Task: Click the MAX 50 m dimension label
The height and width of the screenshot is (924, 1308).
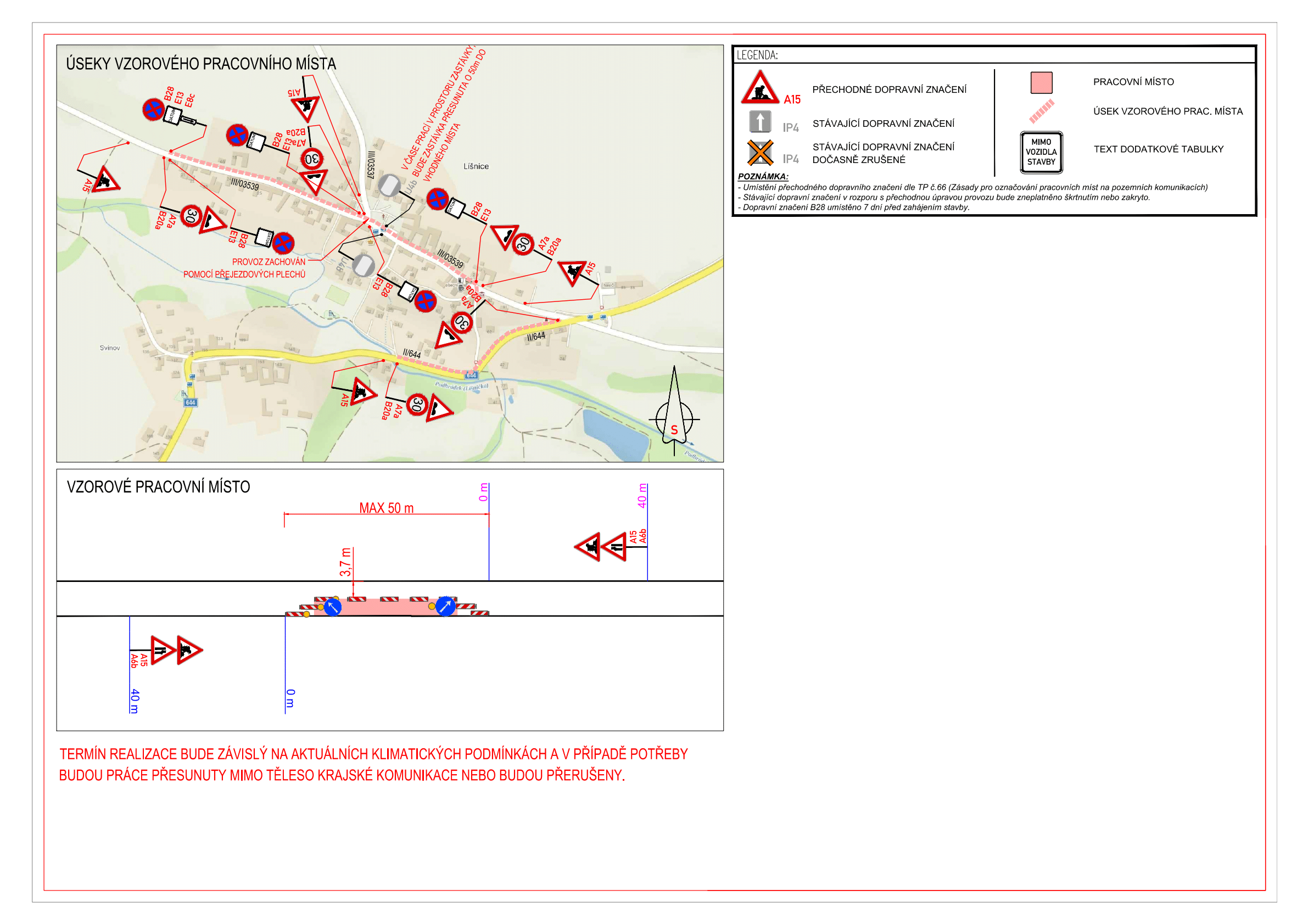Action: pos(386,508)
